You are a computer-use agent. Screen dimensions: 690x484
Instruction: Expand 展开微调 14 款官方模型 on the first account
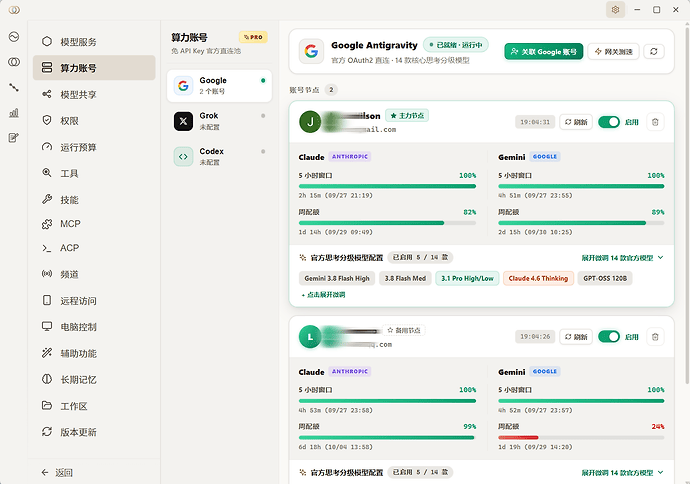[622, 258]
